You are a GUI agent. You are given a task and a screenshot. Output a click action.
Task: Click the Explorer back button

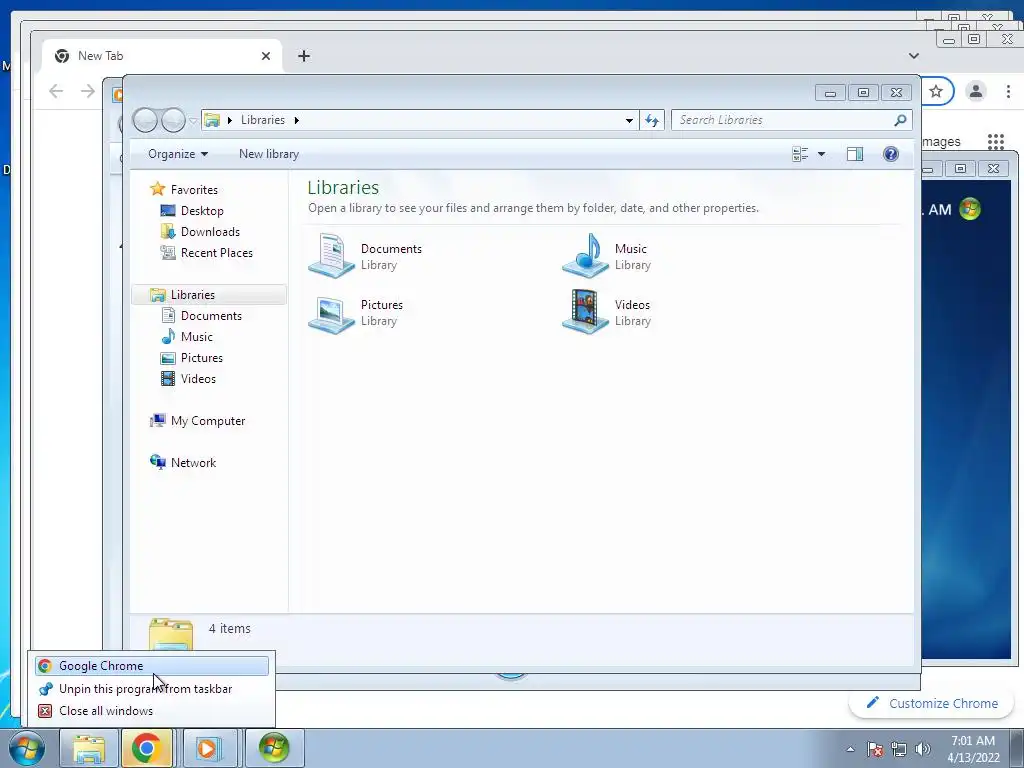145,120
